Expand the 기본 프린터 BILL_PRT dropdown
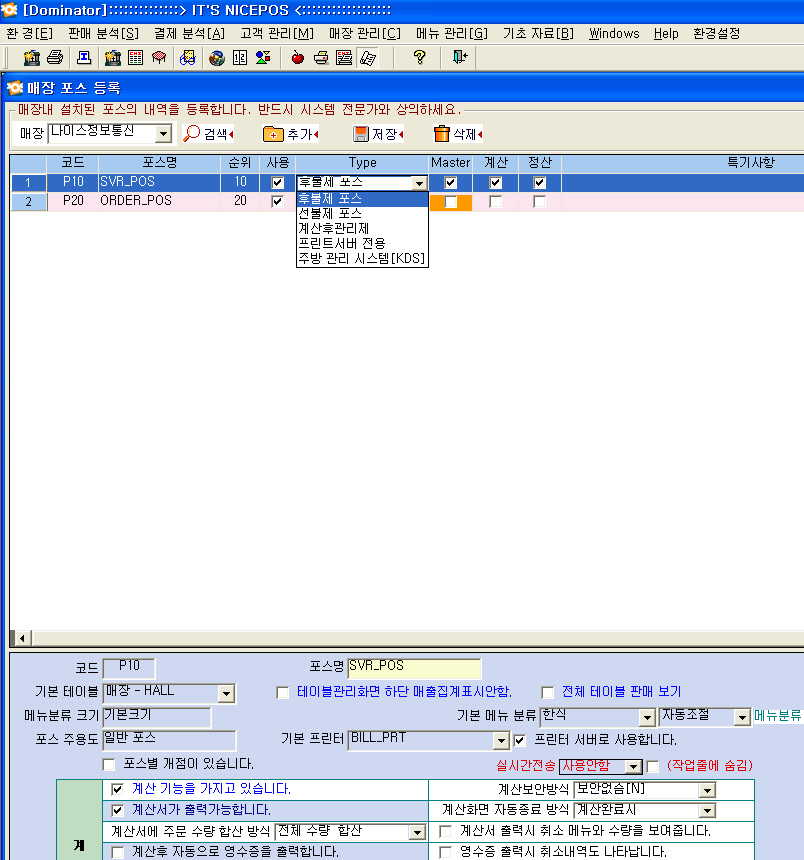 pos(500,741)
